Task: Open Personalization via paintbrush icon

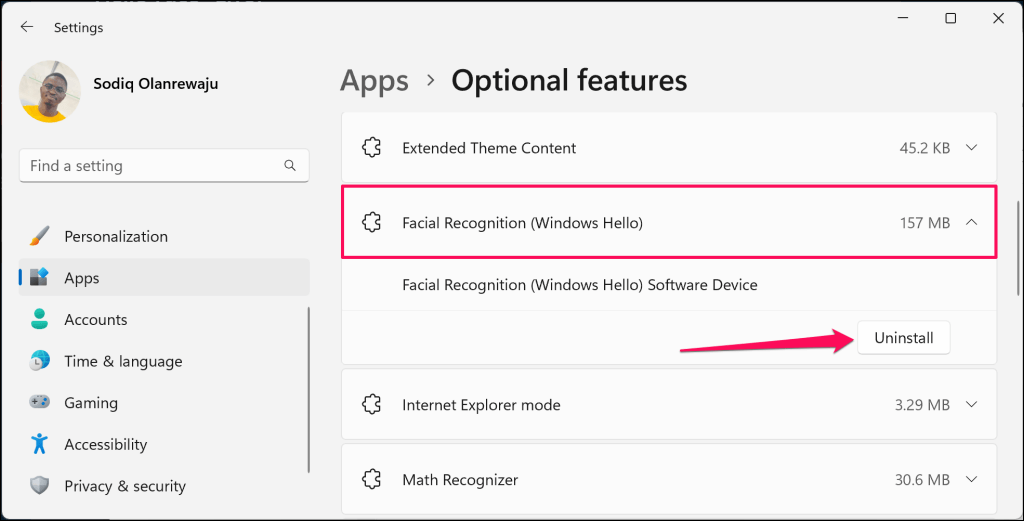Action: click(x=40, y=236)
